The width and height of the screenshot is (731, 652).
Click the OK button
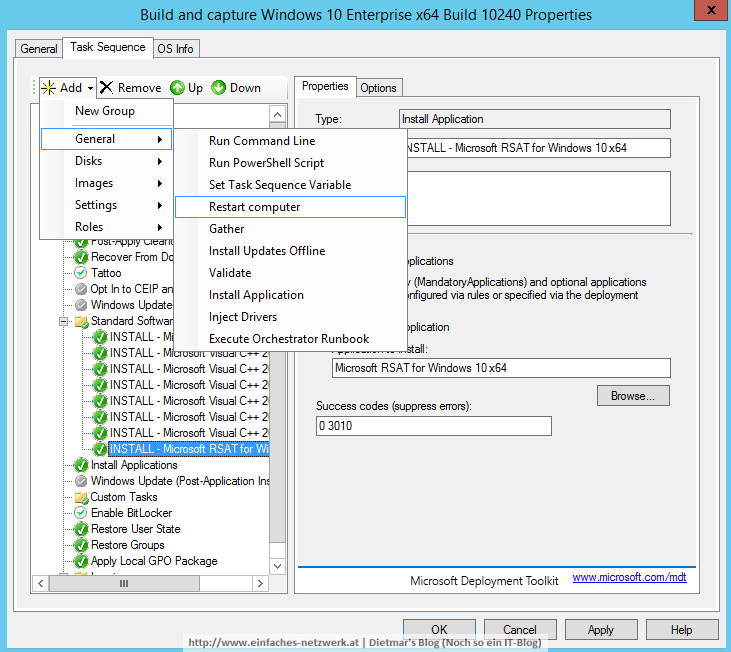439,630
